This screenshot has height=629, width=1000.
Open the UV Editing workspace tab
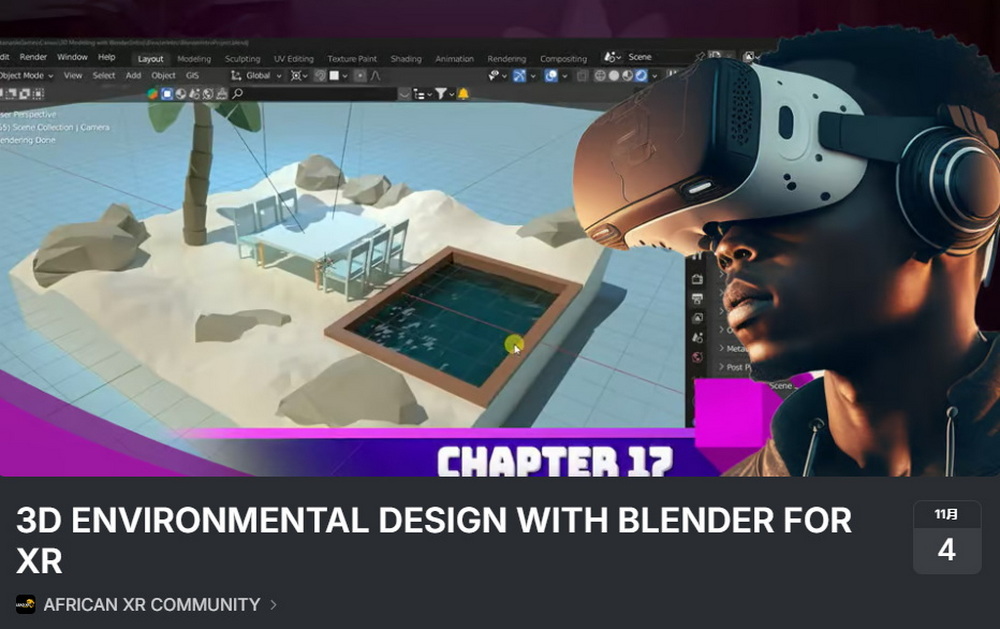tap(293, 59)
